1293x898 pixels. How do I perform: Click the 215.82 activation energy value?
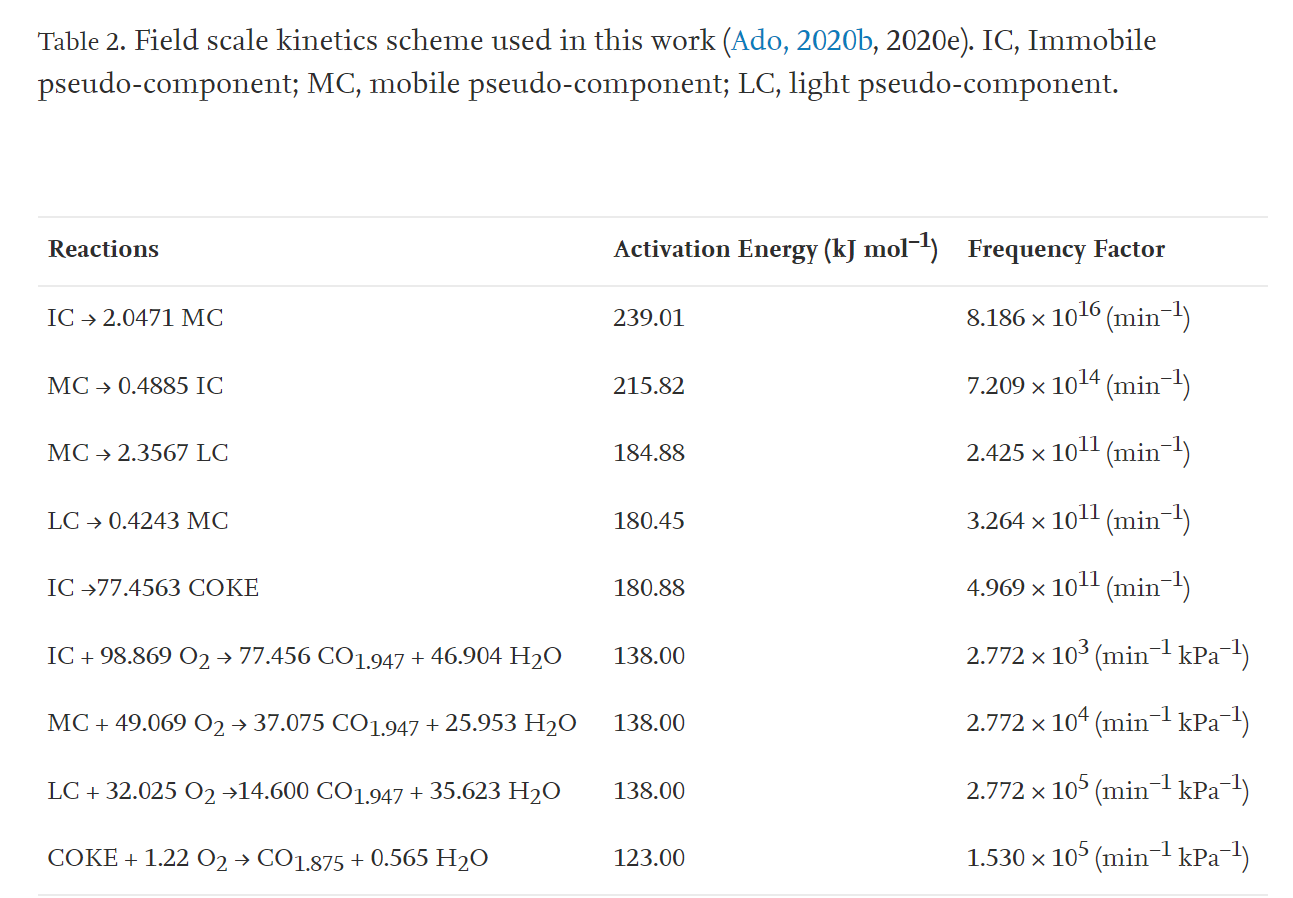[x=649, y=386]
